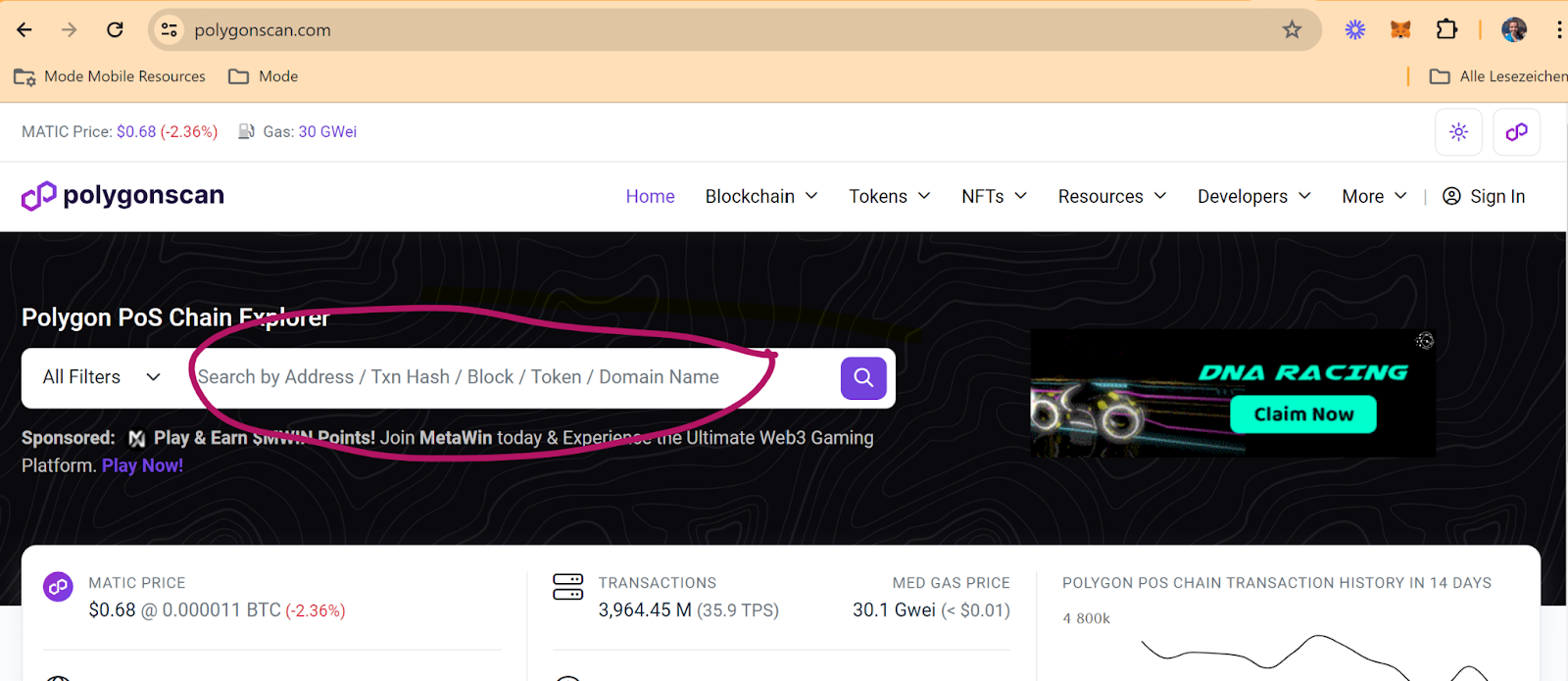Expand the Resources menu
Image resolution: width=1568 pixels, height=681 pixels.
[x=1112, y=196]
